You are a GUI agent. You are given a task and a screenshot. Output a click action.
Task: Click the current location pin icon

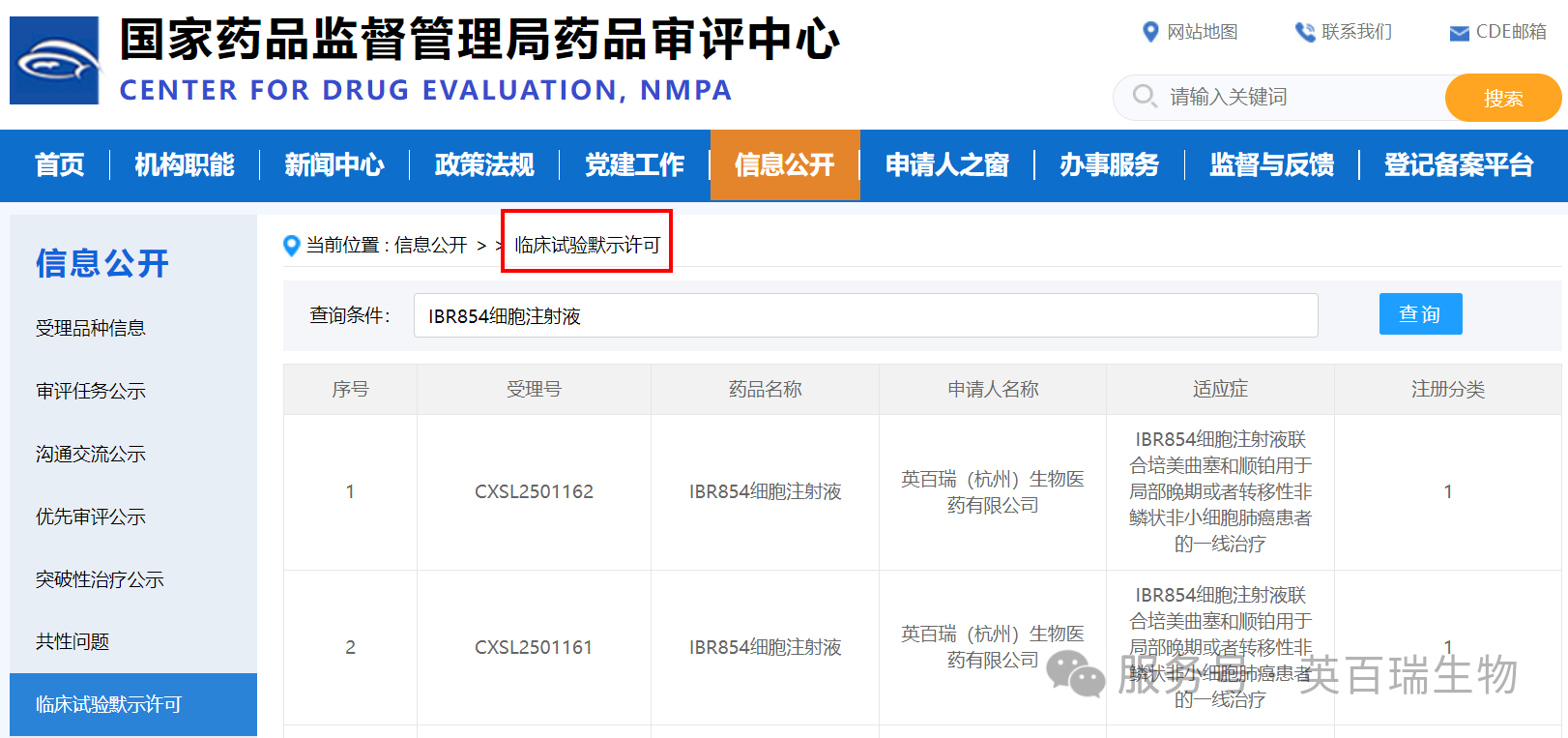coord(291,246)
